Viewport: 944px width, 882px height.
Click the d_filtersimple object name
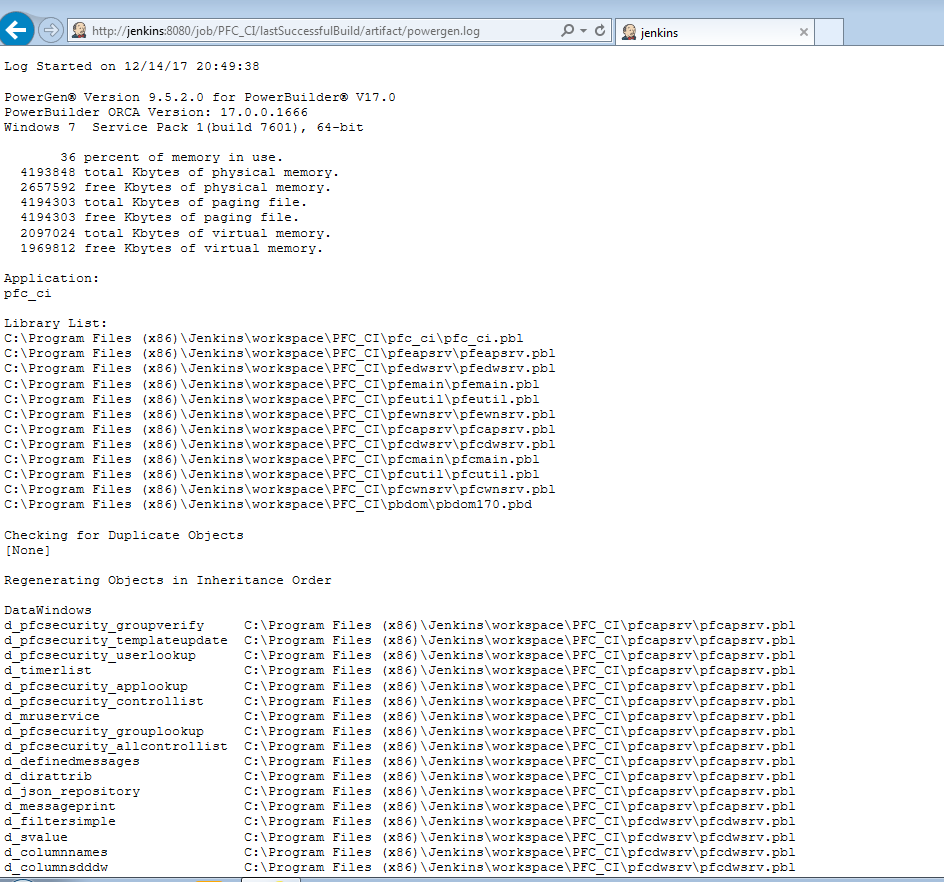60,822
